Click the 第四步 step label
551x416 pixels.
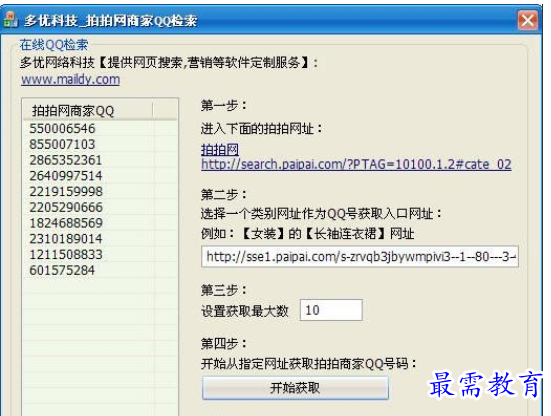223,344
